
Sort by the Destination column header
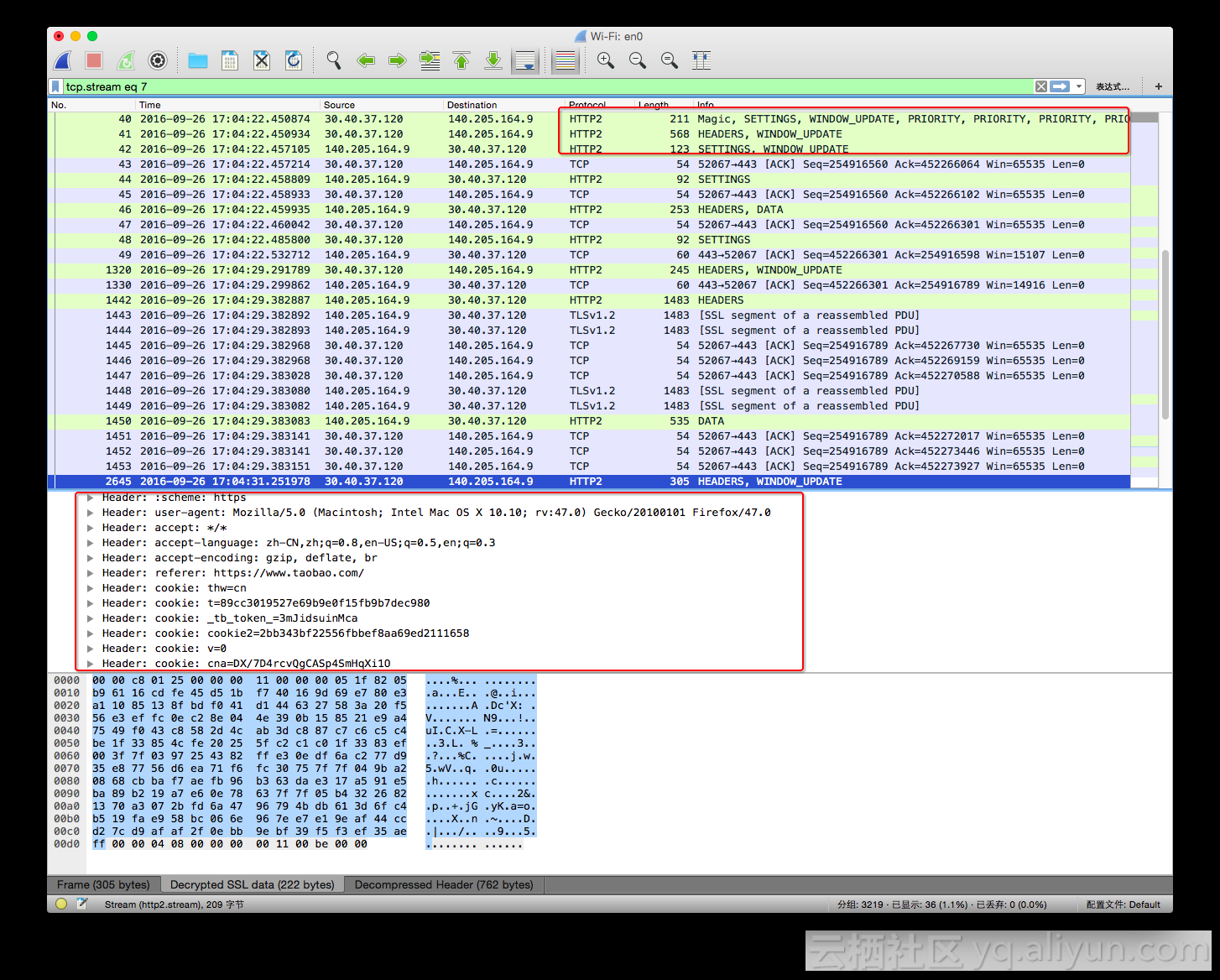point(503,105)
